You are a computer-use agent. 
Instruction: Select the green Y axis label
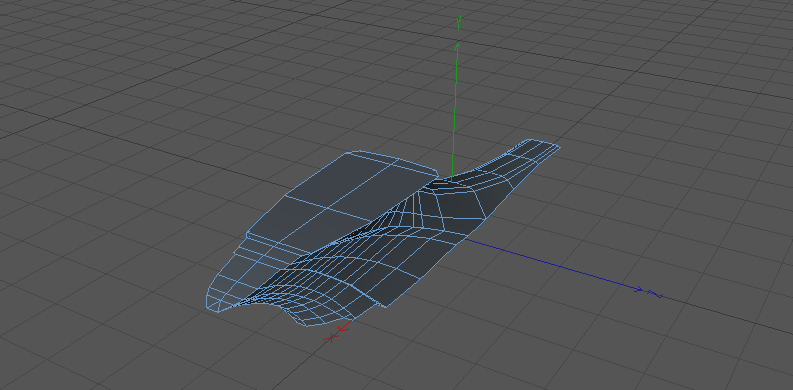pos(458,23)
